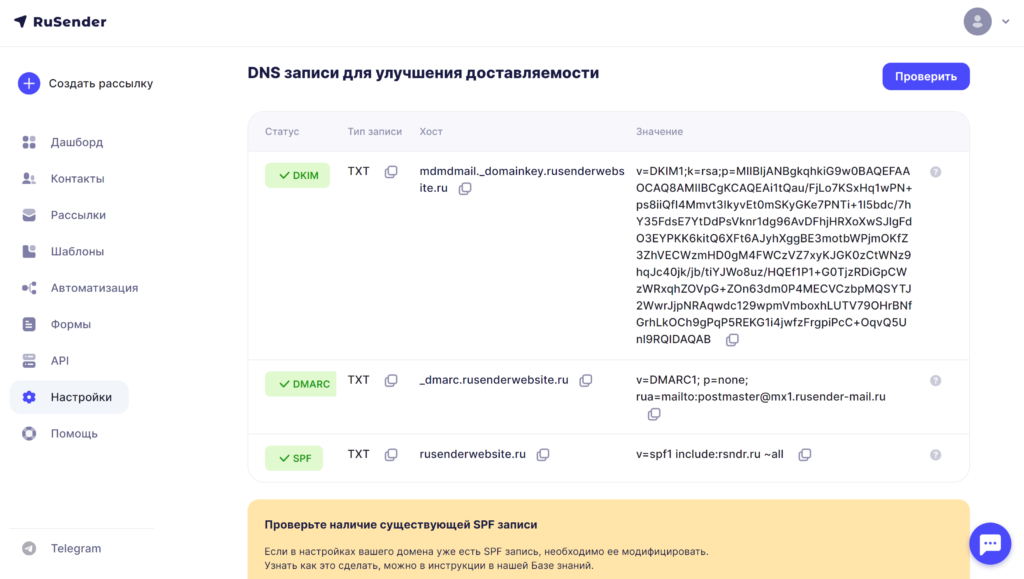
Task: Click the RuSender logo
Action: pos(60,22)
